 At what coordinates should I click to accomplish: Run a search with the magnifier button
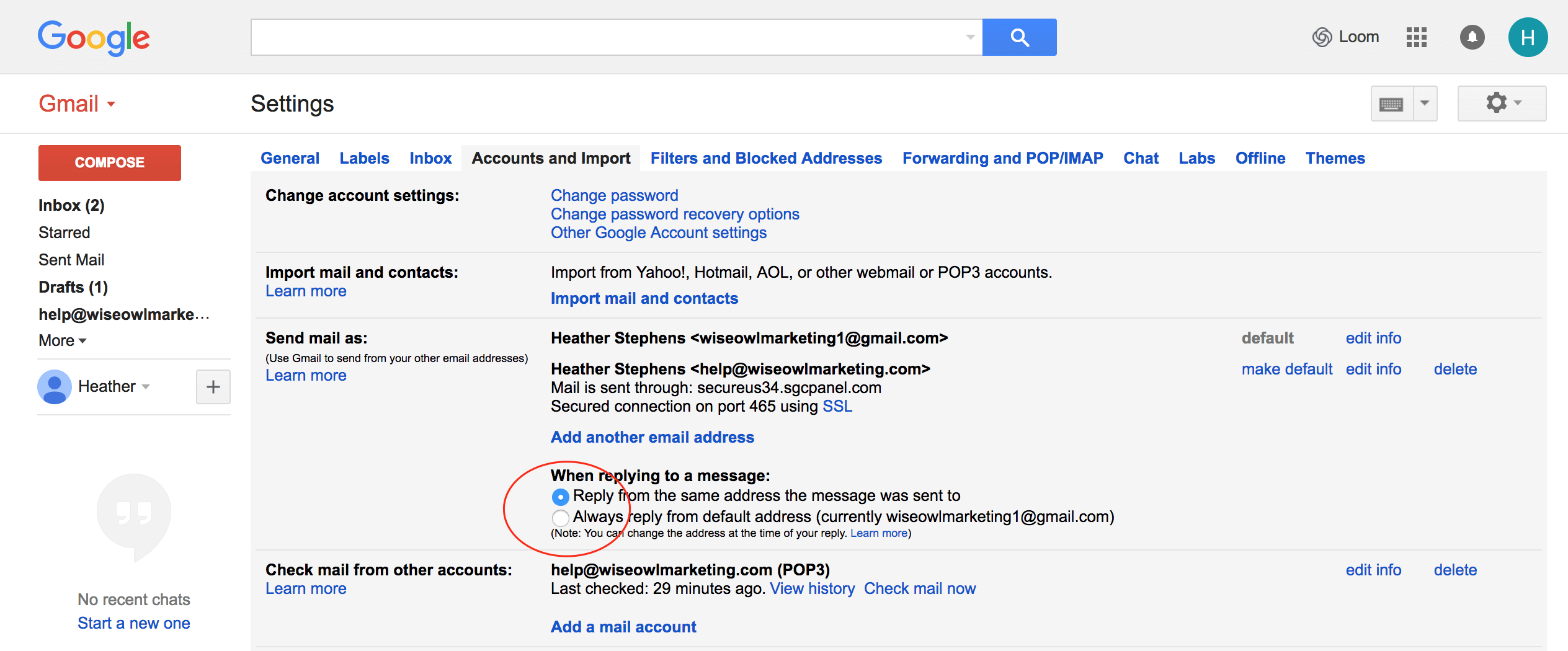(1019, 37)
